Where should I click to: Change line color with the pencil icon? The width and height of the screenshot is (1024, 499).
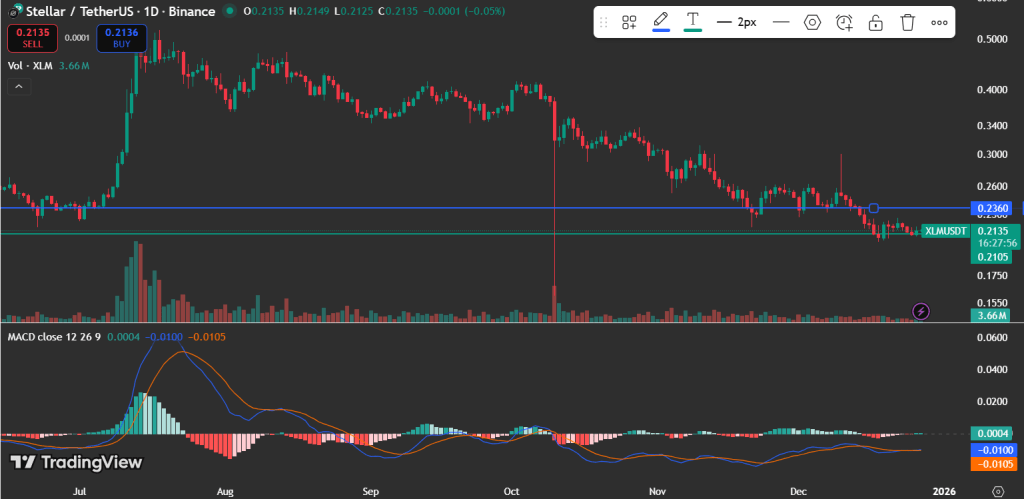661,21
